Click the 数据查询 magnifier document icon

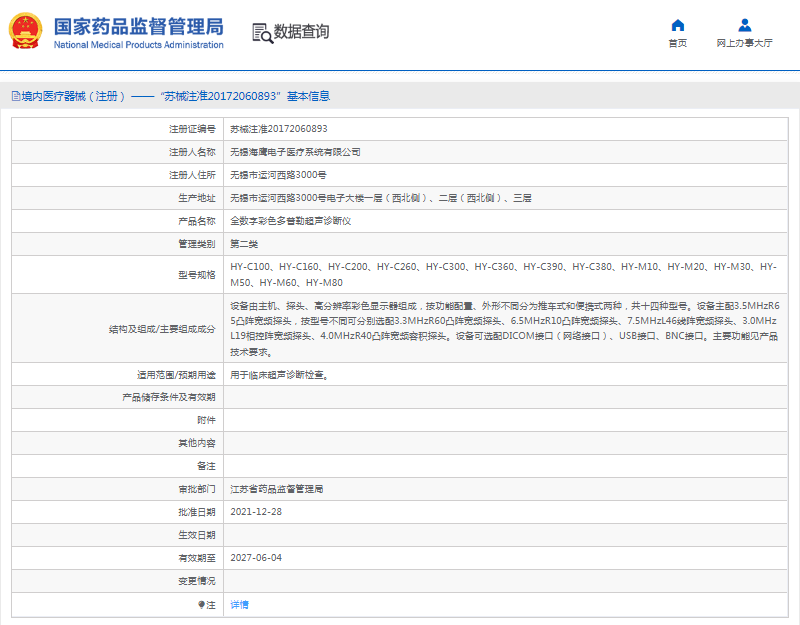coord(262,32)
